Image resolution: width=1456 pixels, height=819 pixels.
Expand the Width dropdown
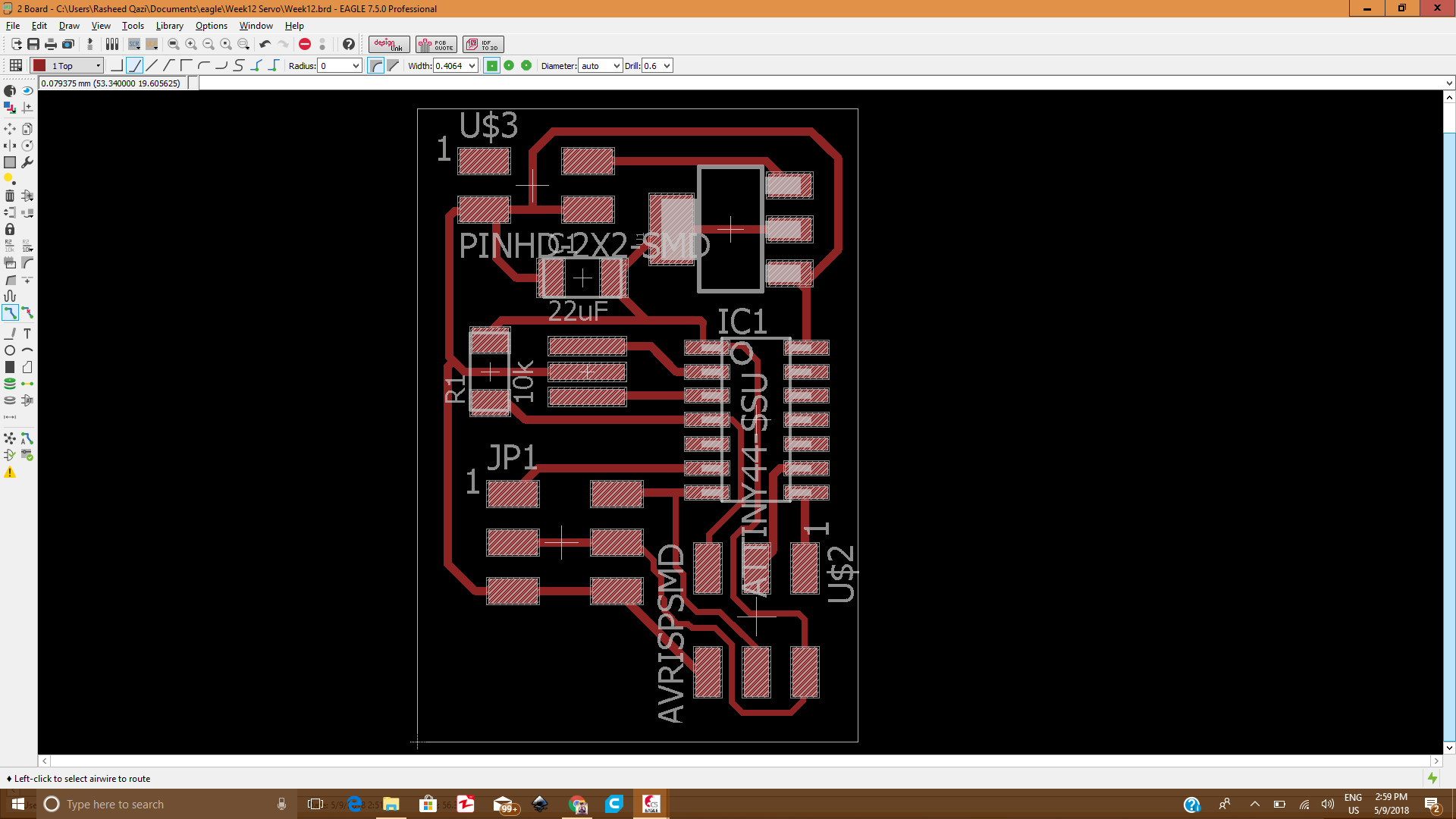click(472, 66)
